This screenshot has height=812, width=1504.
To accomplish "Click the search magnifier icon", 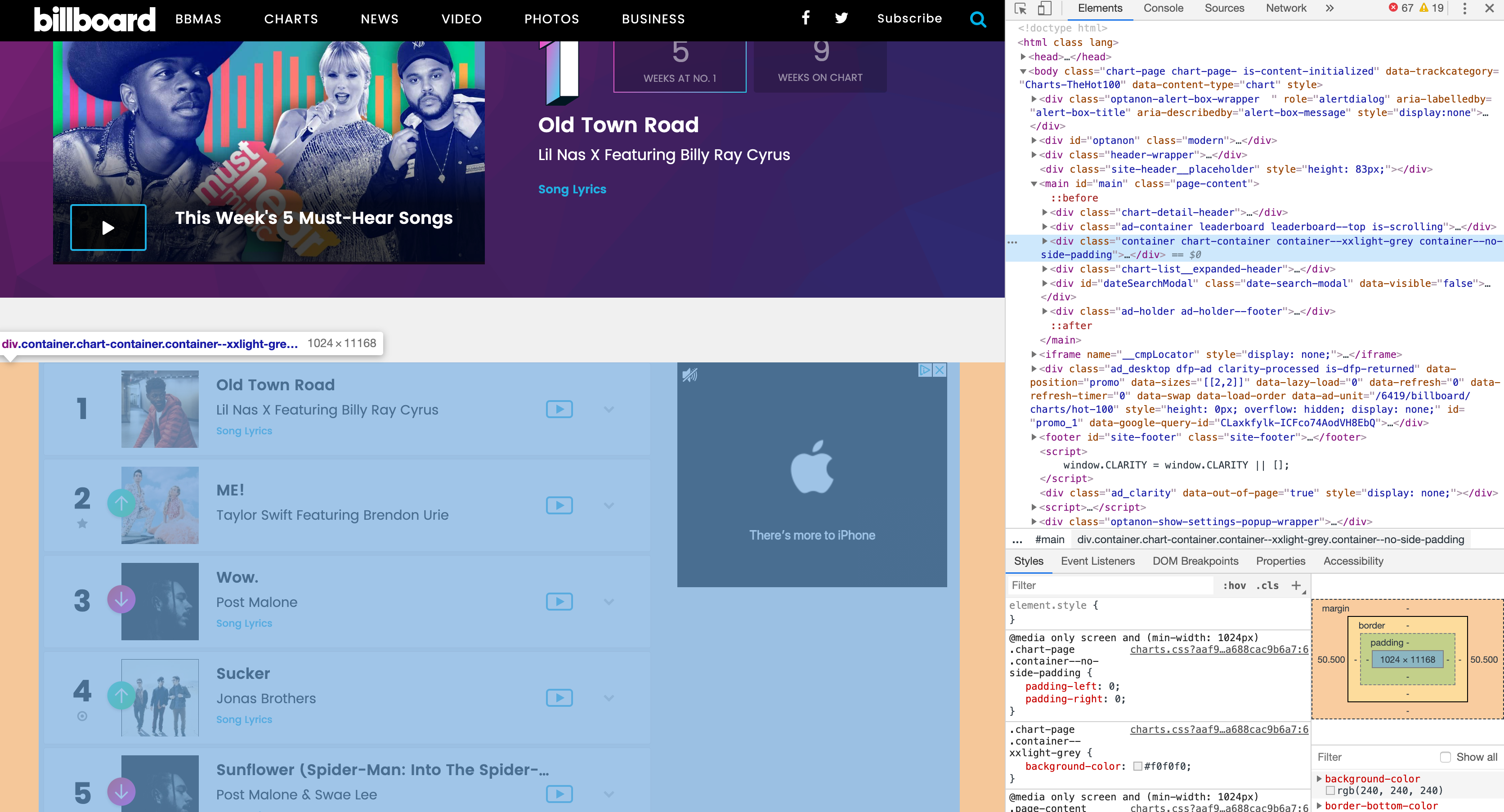I will [x=978, y=19].
